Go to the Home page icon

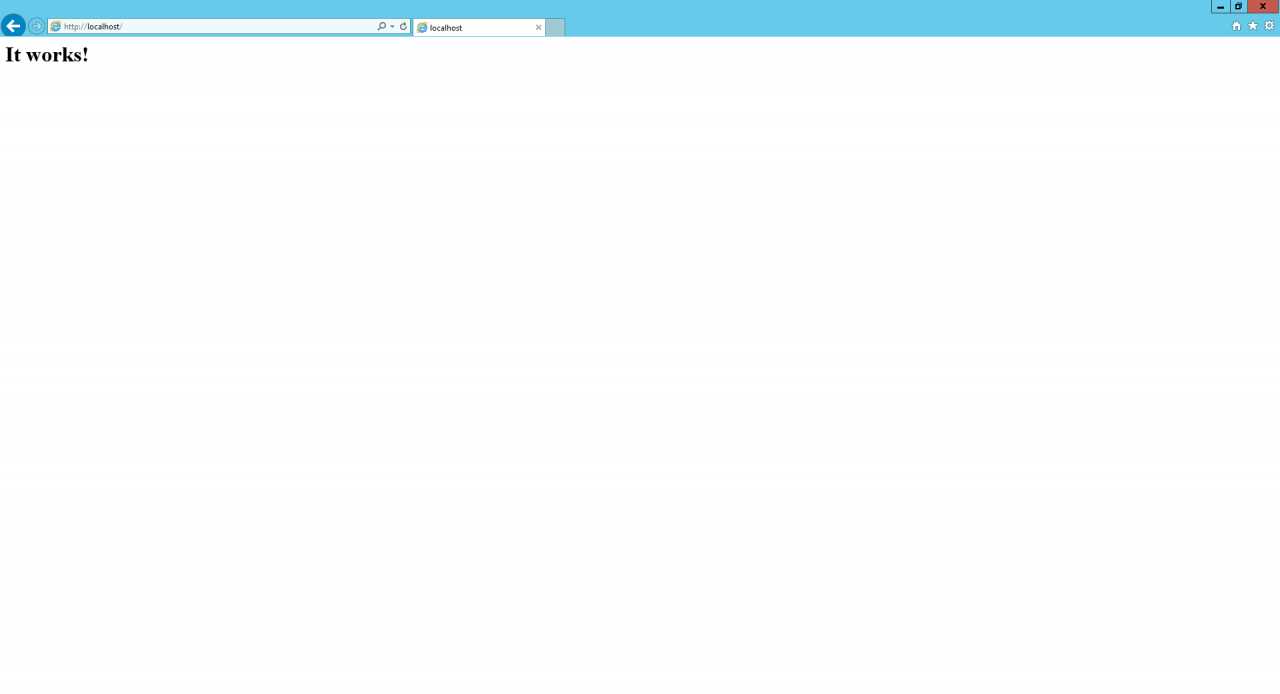coord(1236,26)
